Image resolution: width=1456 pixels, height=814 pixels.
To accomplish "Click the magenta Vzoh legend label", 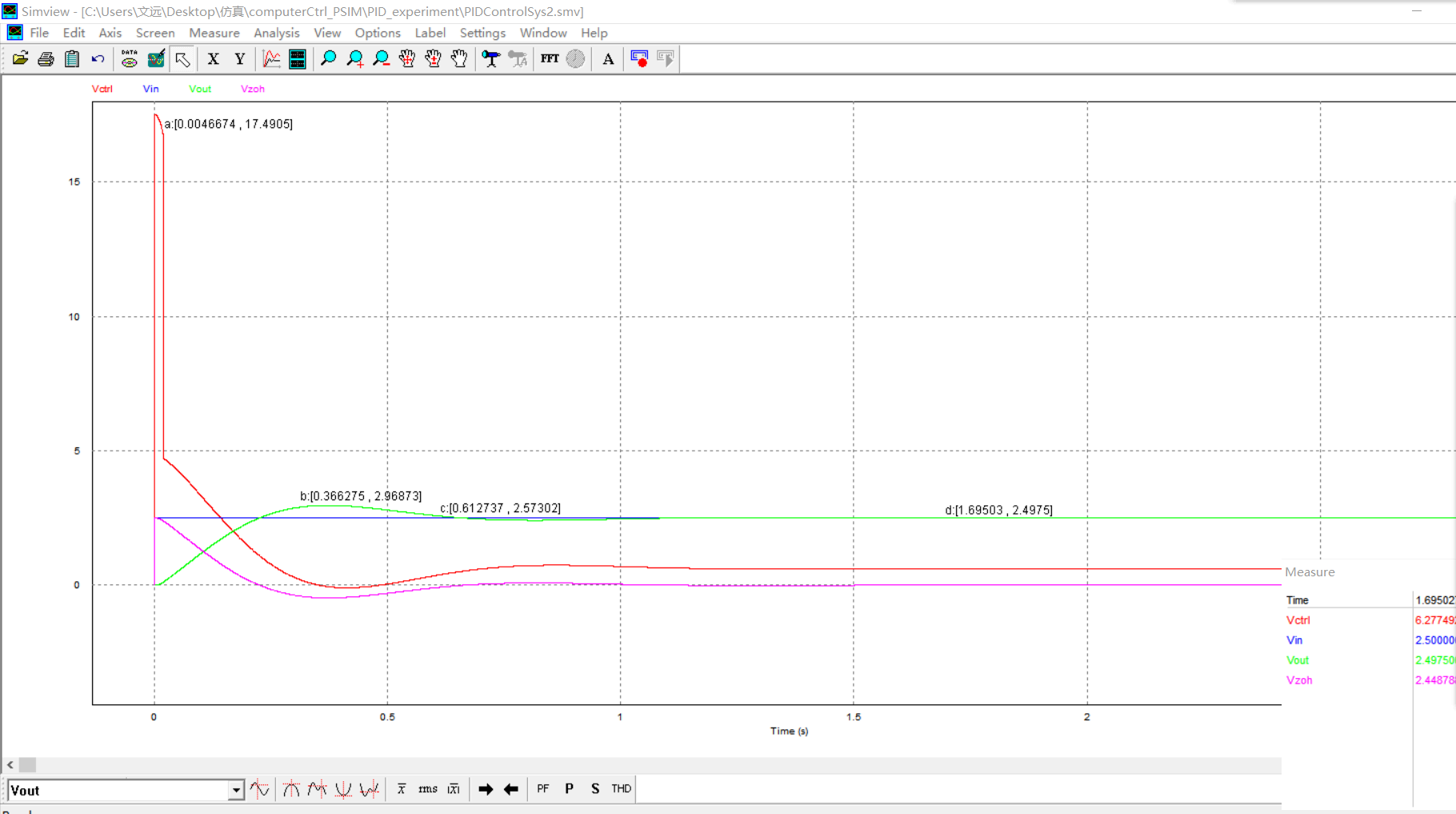I will pyautogui.click(x=252, y=89).
